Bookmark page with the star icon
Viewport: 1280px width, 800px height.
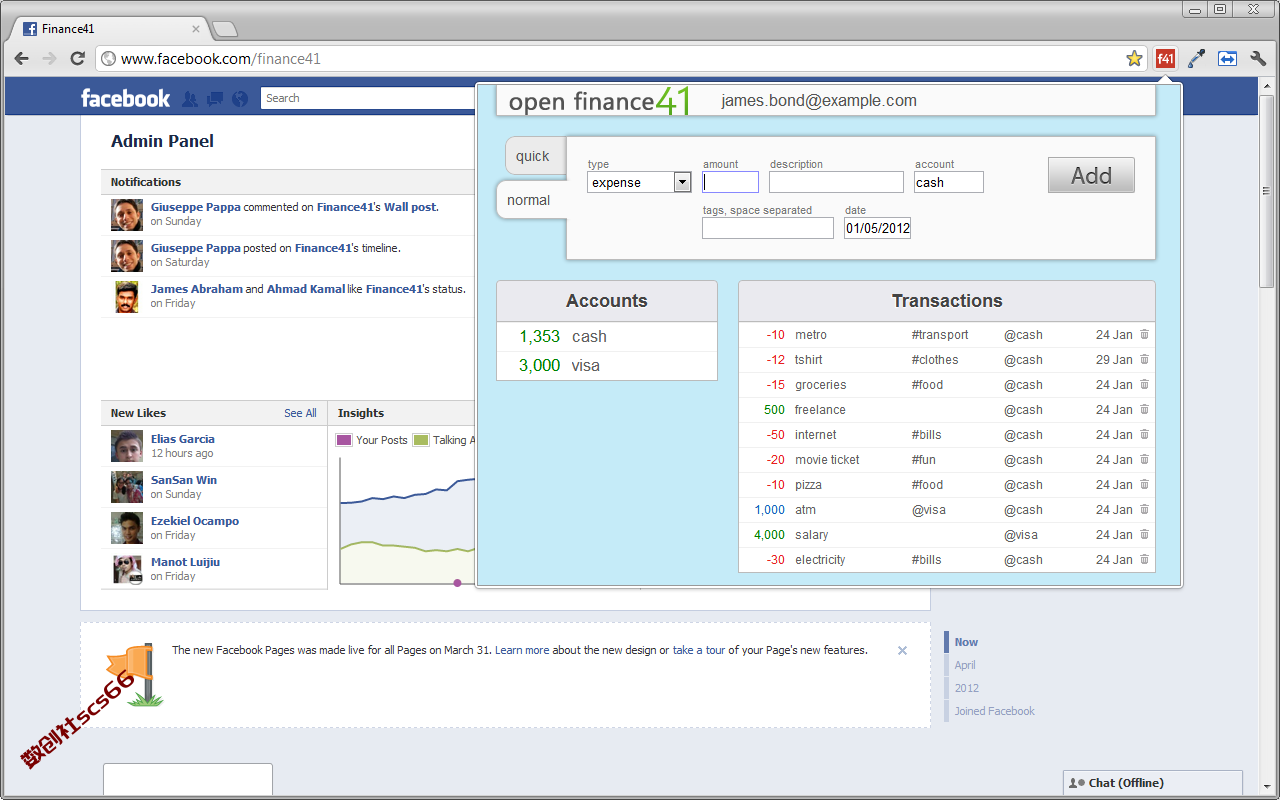pyautogui.click(x=1134, y=59)
